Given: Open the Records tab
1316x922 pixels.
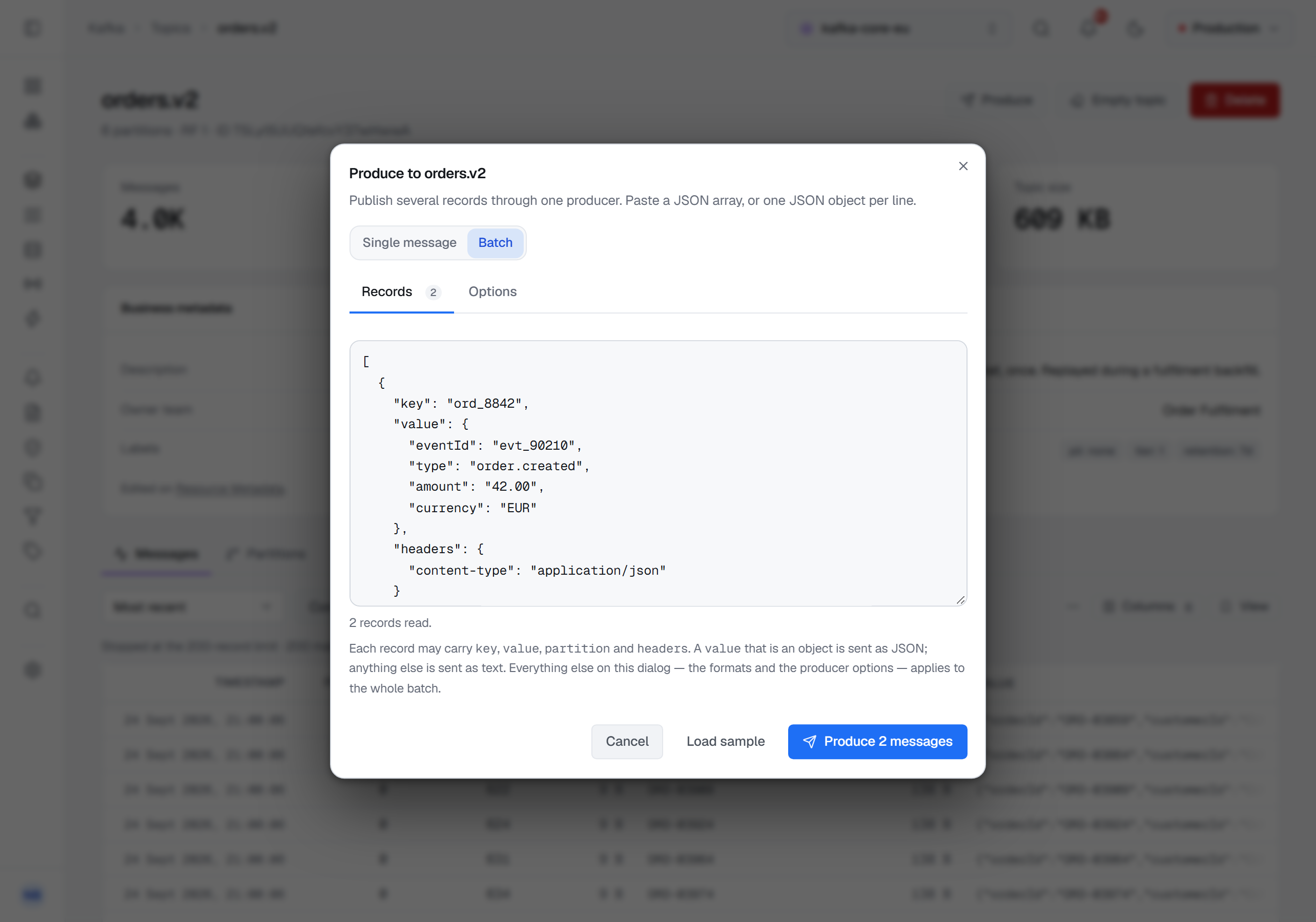Looking at the screenshot, I should pyautogui.click(x=401, y=291).
